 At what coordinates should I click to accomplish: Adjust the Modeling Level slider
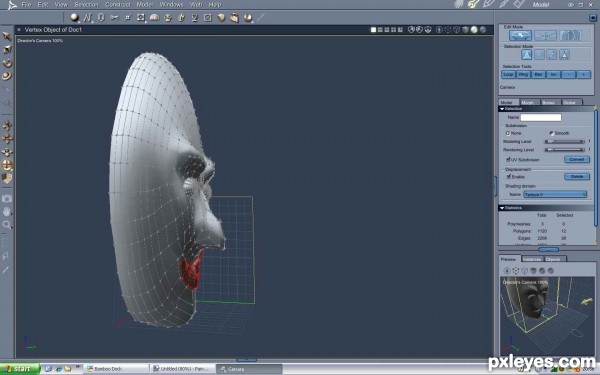click(564, 142)
